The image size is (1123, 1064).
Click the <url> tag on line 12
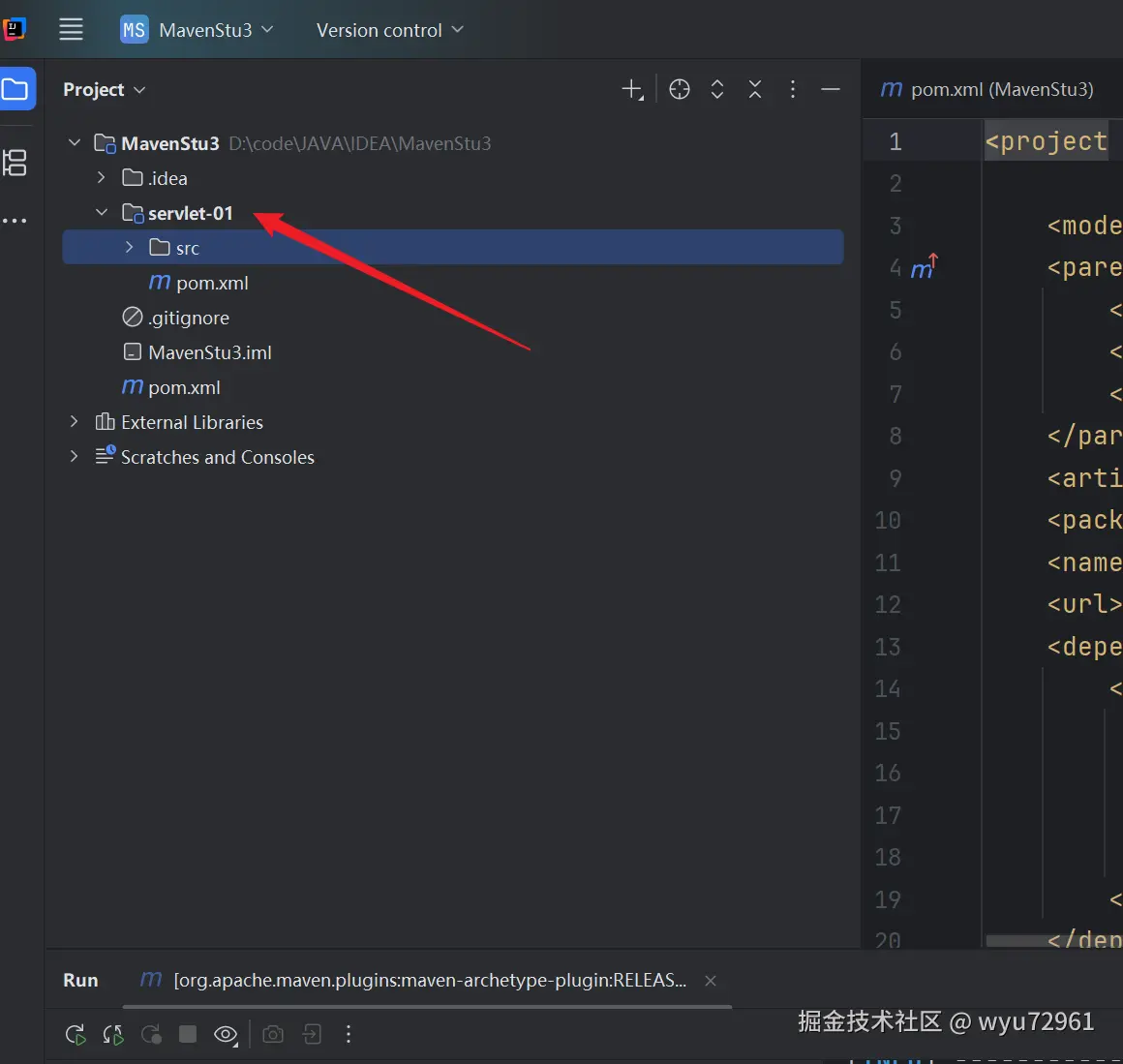(x=1083, y=603)
